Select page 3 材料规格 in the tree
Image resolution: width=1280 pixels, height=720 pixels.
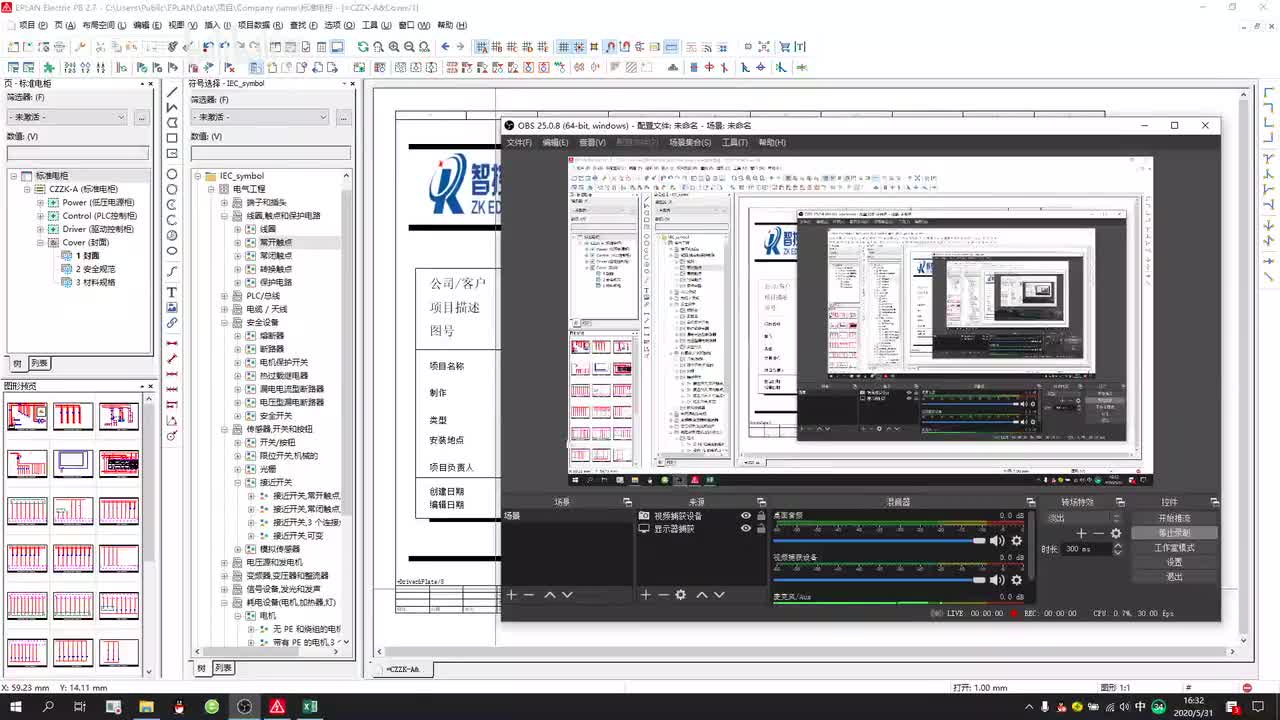pos(95,282)
